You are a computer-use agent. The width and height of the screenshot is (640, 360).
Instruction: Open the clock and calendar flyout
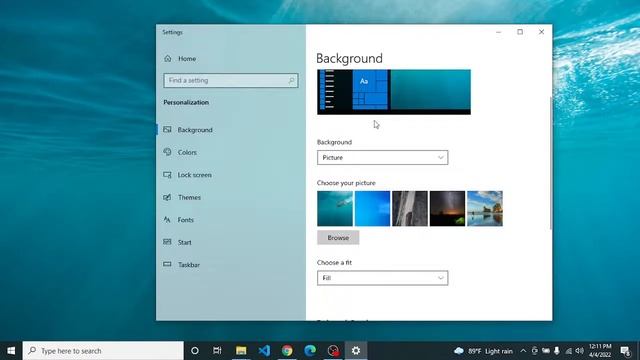(600, 351)
